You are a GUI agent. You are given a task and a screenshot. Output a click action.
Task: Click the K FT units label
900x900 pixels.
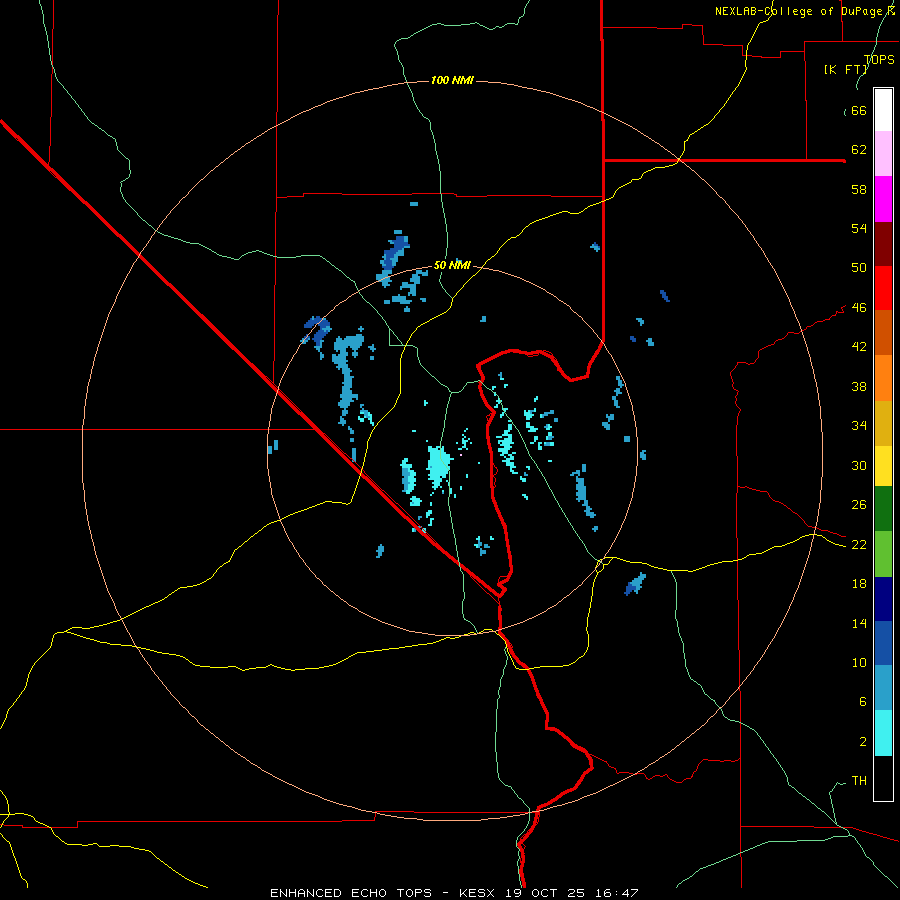click(846, 69)
